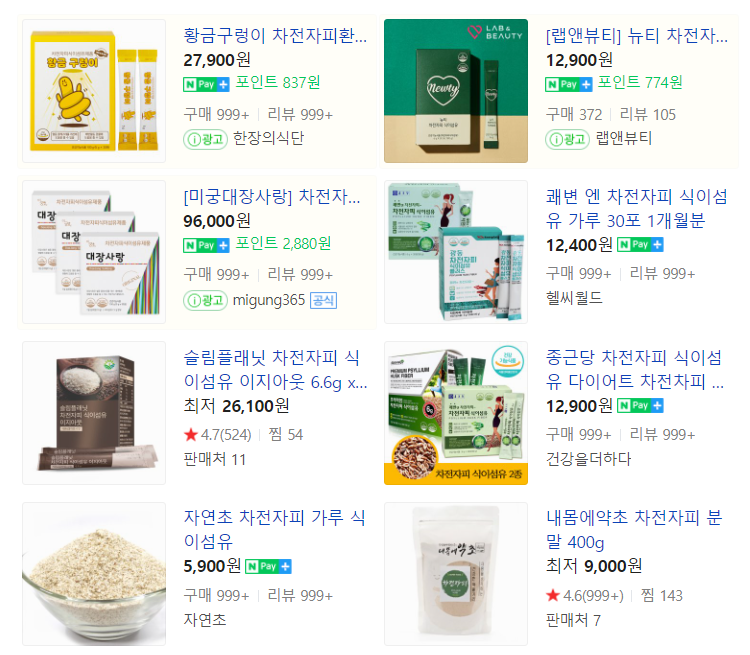Image resolution: width=750 pixels, height=655 pixels.
Task: Click the red star rating 4.7(524)
Action: 218,434
